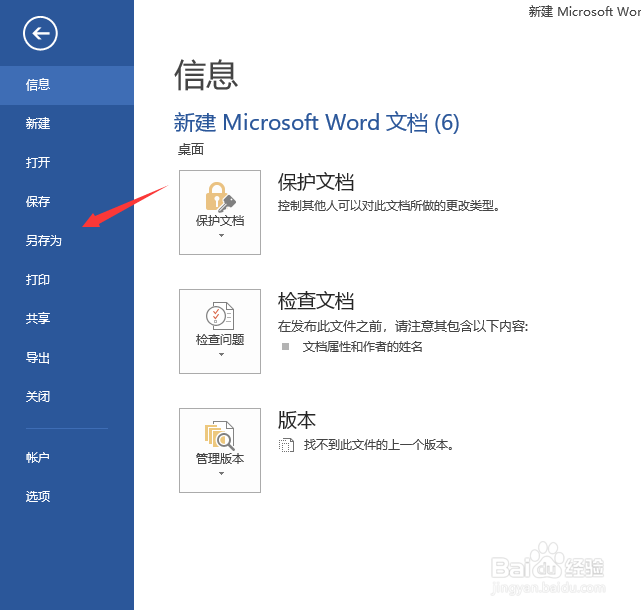Choose 保存 in the sidebar
The width and height of the screenshot is (641, 610).
pyautogui.click(x=67, y=202)
